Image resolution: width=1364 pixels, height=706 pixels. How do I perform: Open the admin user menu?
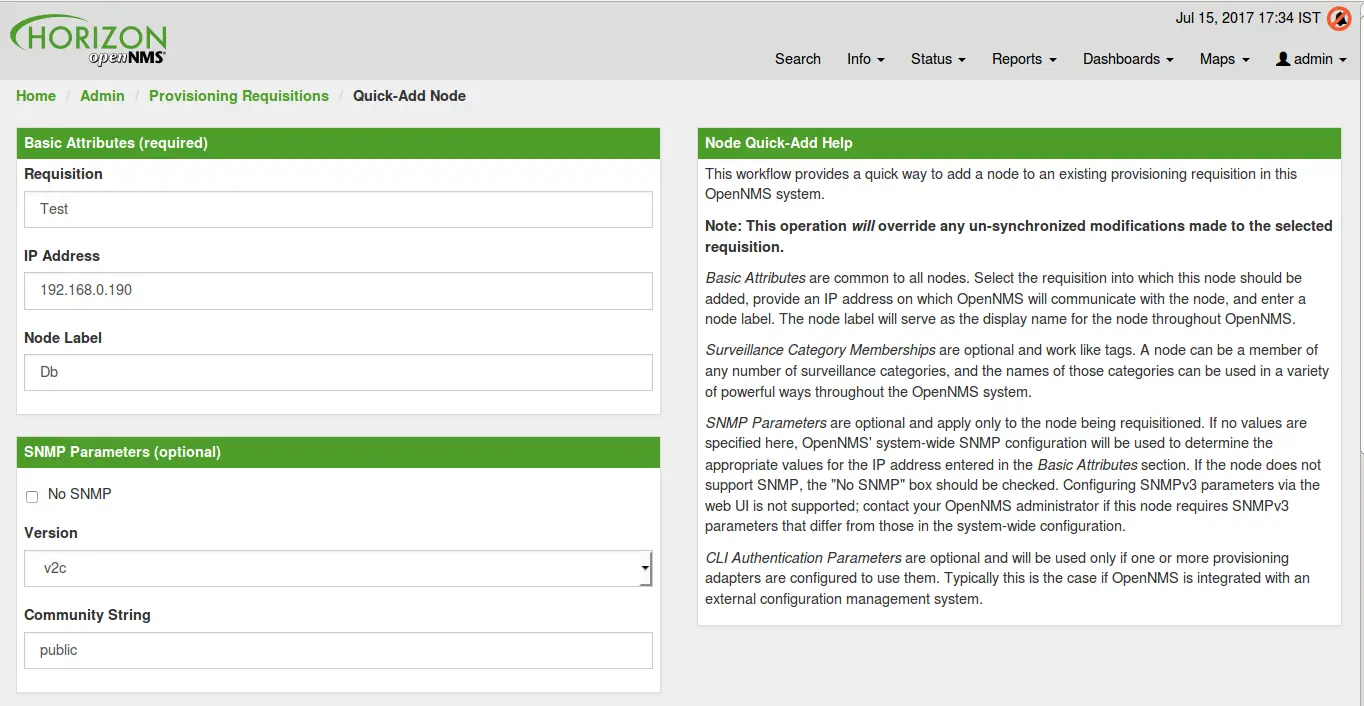(x=1312, y=59)
